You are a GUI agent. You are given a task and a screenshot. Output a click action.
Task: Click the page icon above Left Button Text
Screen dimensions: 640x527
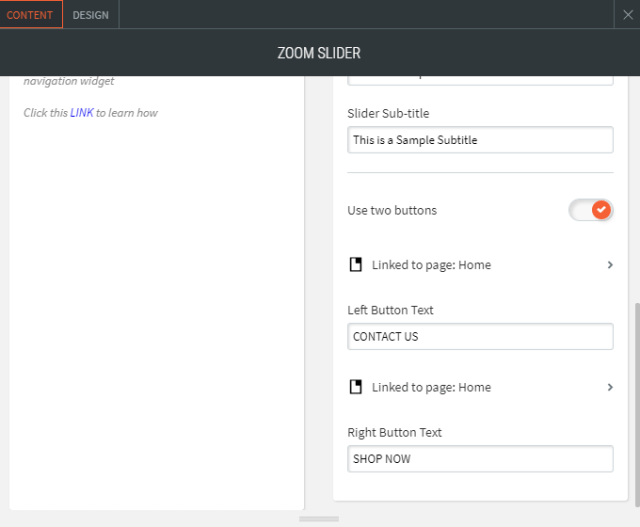[x=355, y=265]
